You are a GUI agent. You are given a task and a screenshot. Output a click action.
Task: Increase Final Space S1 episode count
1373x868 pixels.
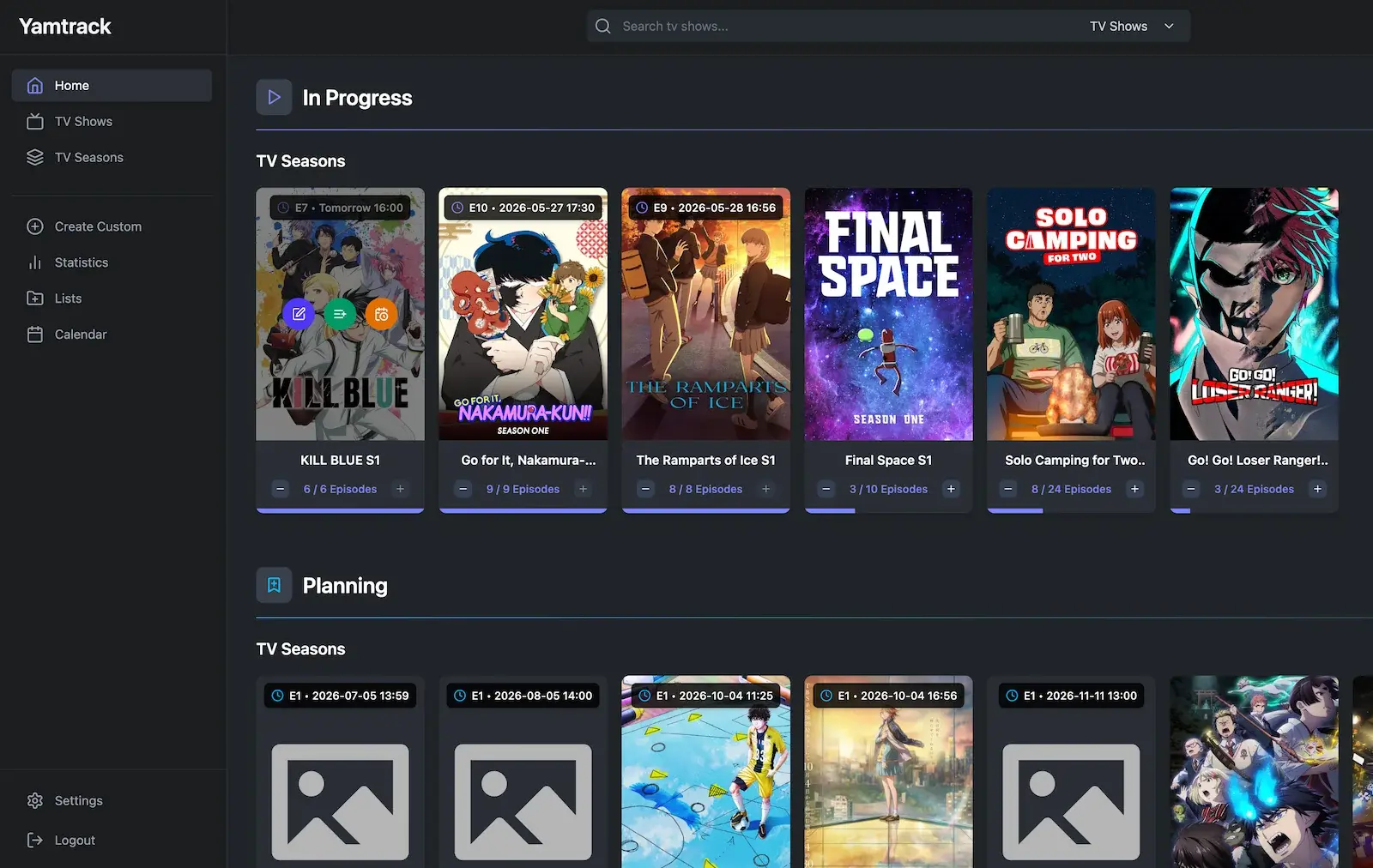pos(951,489)
